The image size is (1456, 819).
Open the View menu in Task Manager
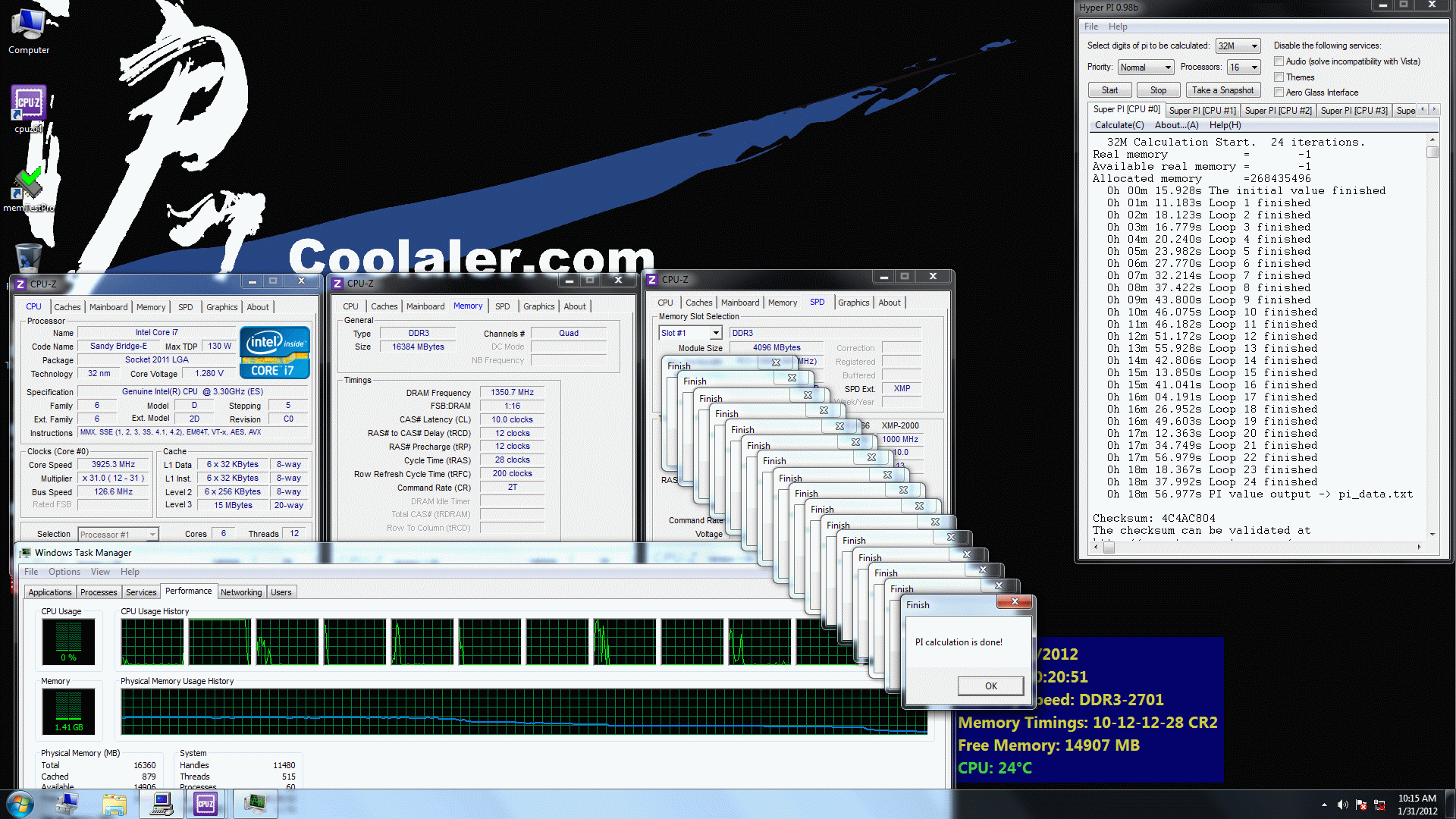pos(100,572)
